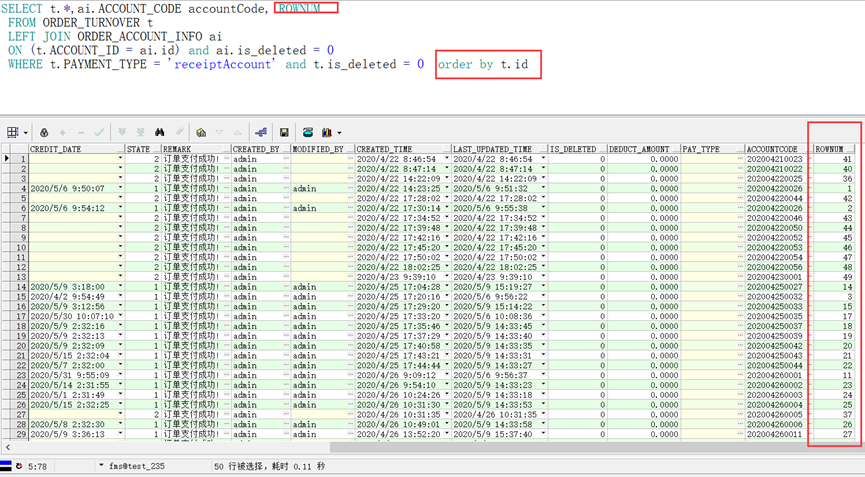Click ROWNUM value 49 cell

pos(834,277)
